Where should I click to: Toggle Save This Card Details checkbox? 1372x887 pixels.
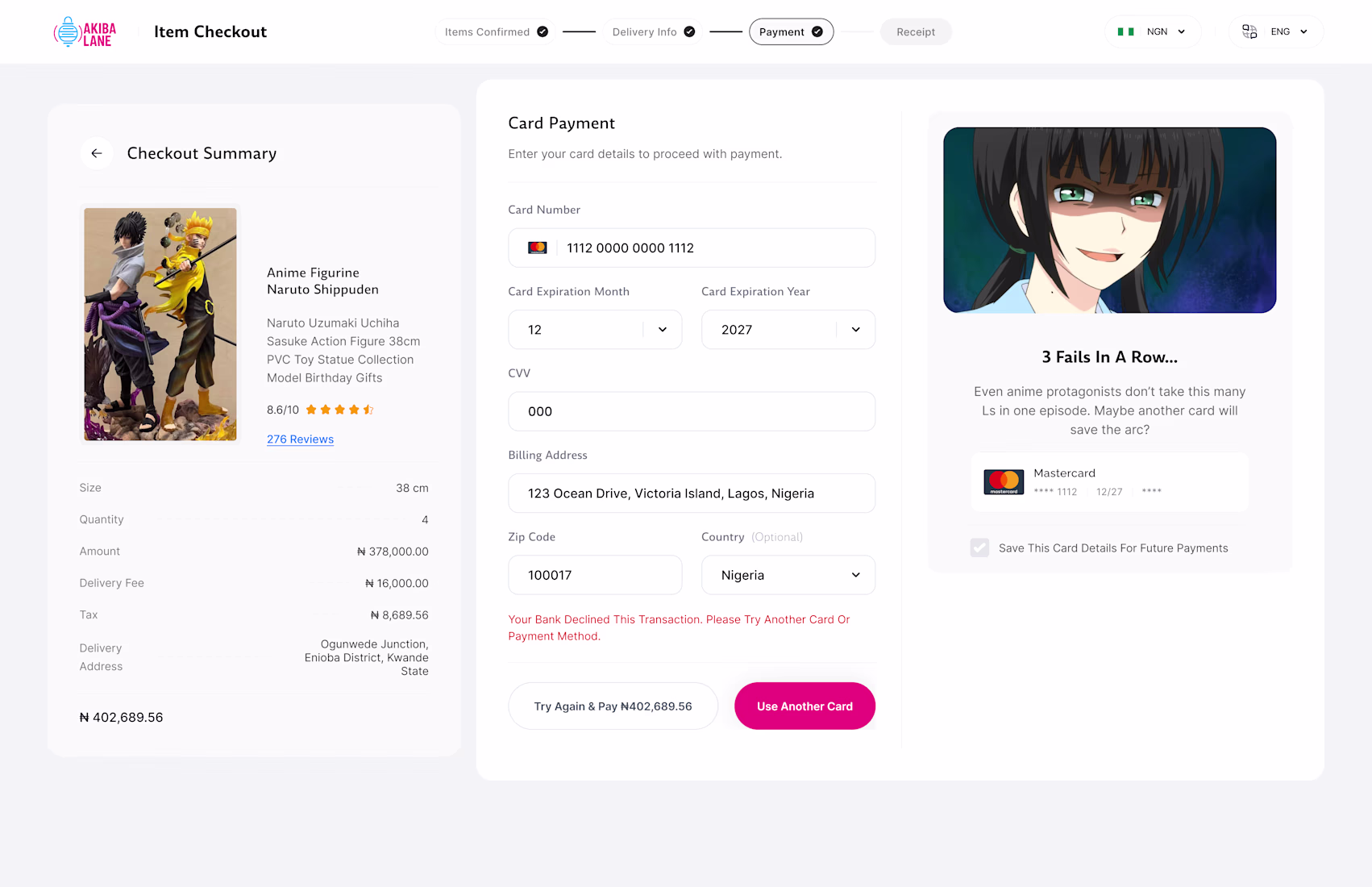(979, 548)
